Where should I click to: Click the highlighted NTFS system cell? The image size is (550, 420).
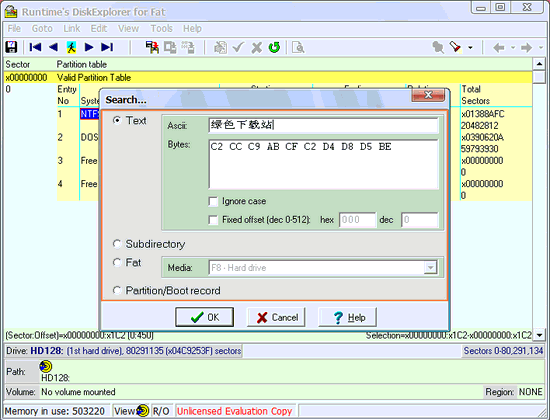coord(90,114)
